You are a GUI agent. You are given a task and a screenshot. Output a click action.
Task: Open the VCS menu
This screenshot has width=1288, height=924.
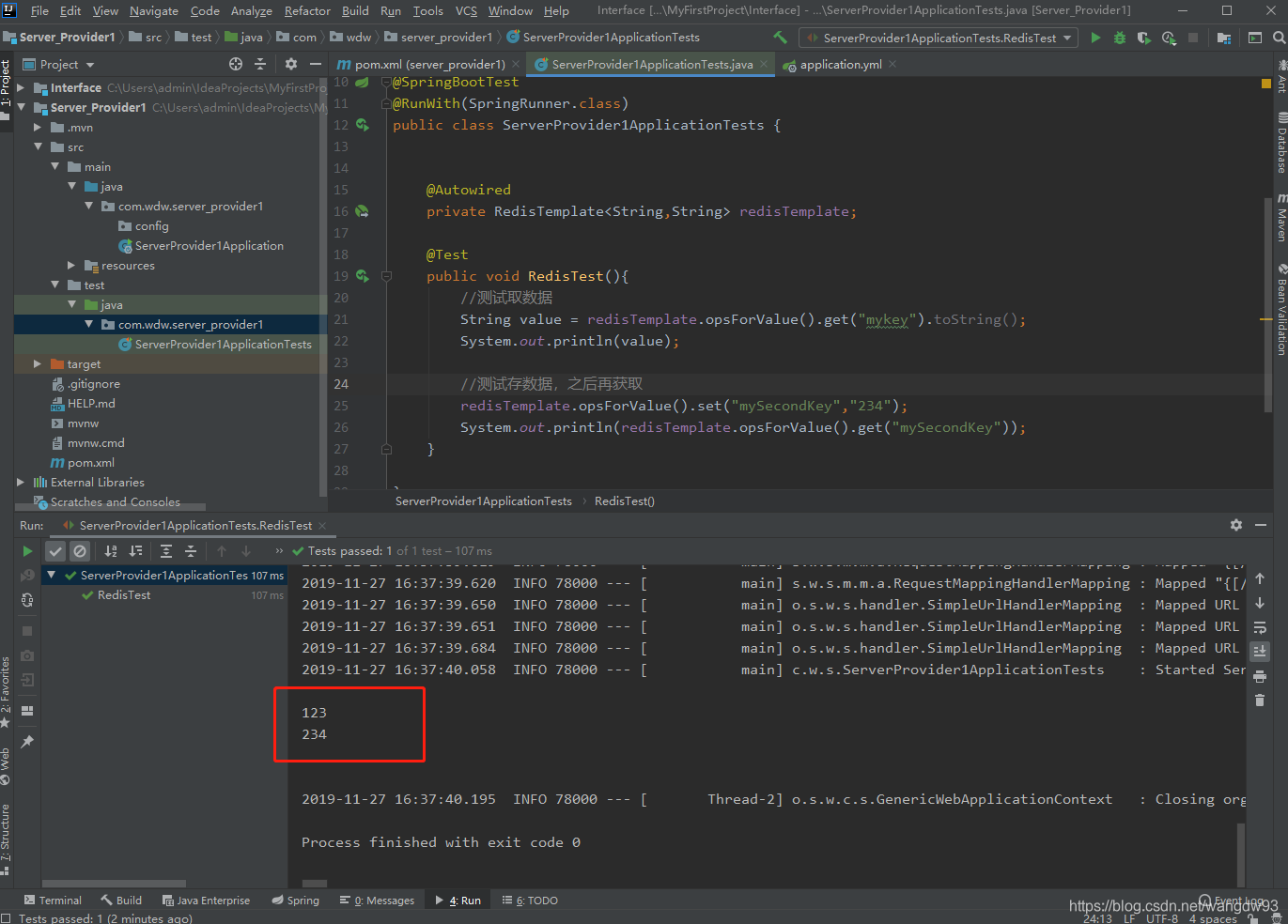point(466,10)
